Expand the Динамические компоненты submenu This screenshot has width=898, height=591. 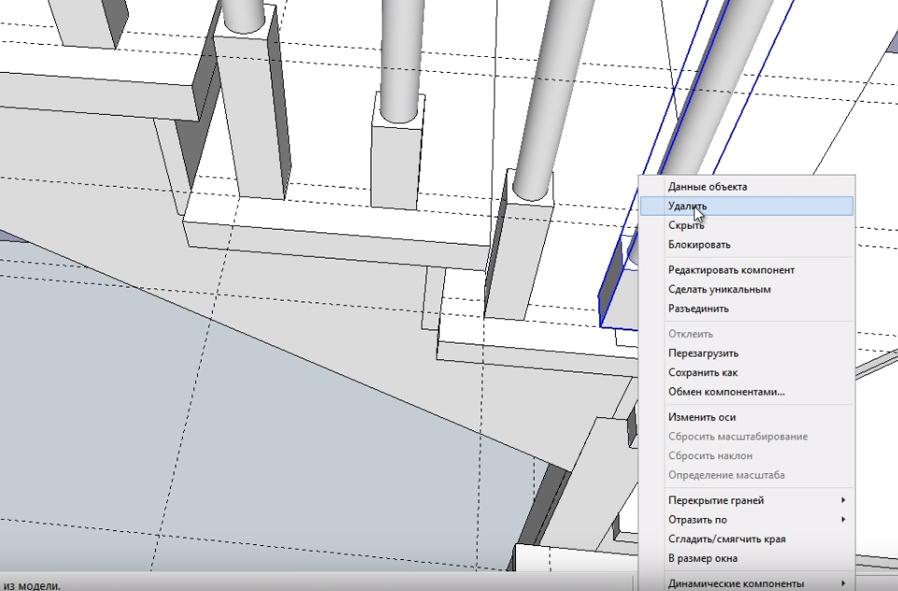[x=735, y=583]
